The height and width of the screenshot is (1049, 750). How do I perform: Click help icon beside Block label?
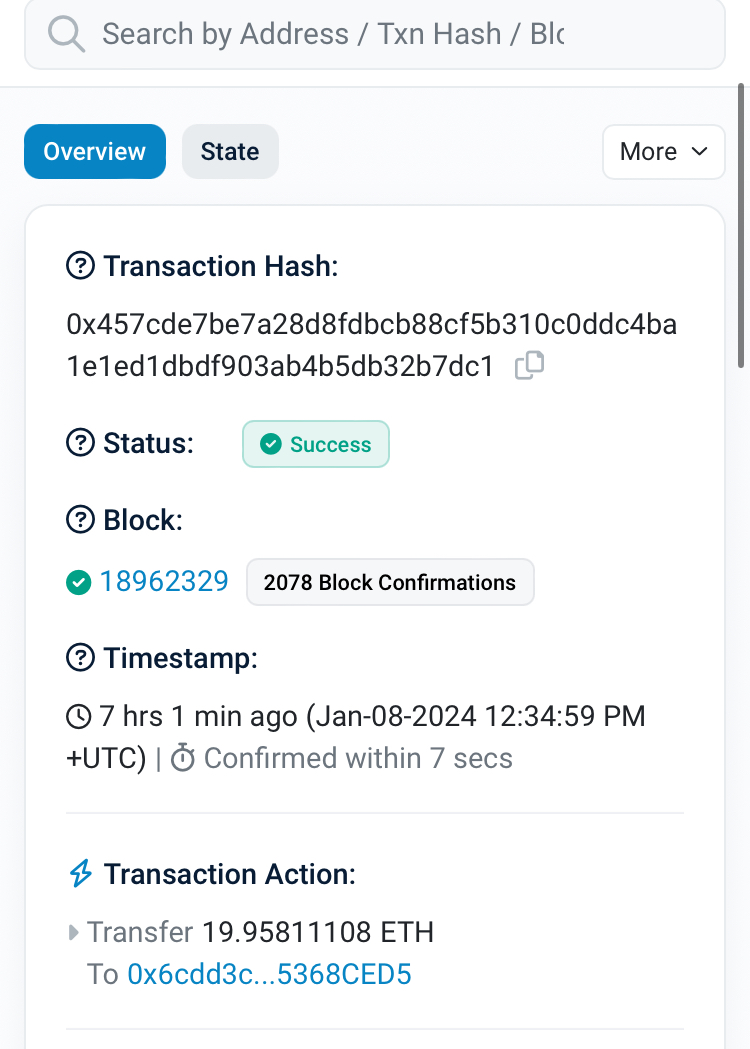80,520
